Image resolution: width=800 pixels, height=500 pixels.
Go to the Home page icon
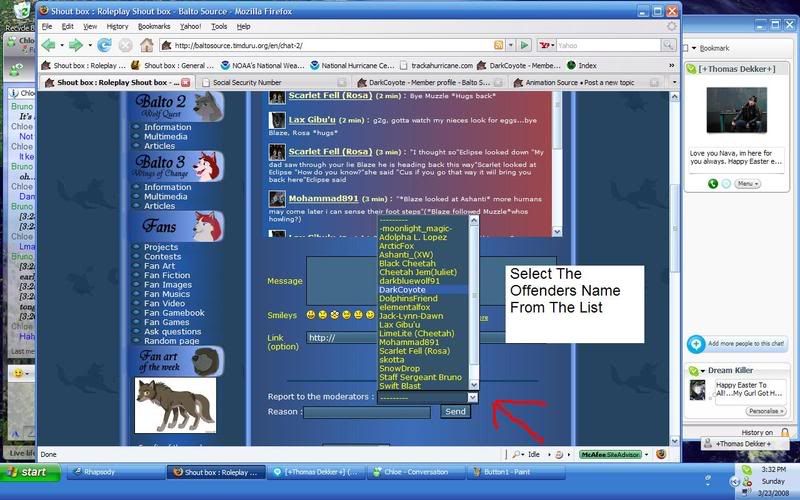[146, 45]
